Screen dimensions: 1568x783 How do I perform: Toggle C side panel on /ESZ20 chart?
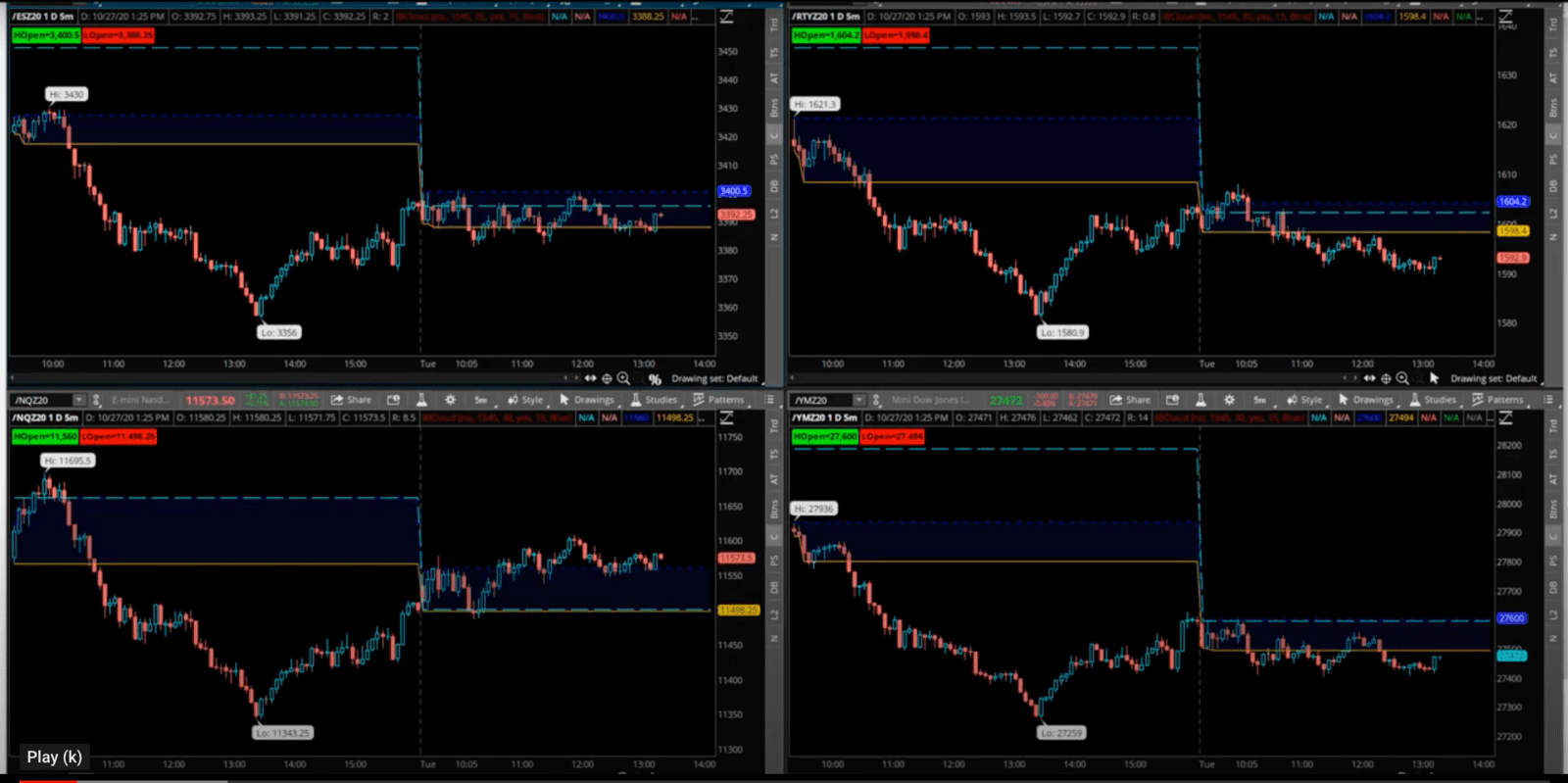pyautogui.click(x=773, y=135)
